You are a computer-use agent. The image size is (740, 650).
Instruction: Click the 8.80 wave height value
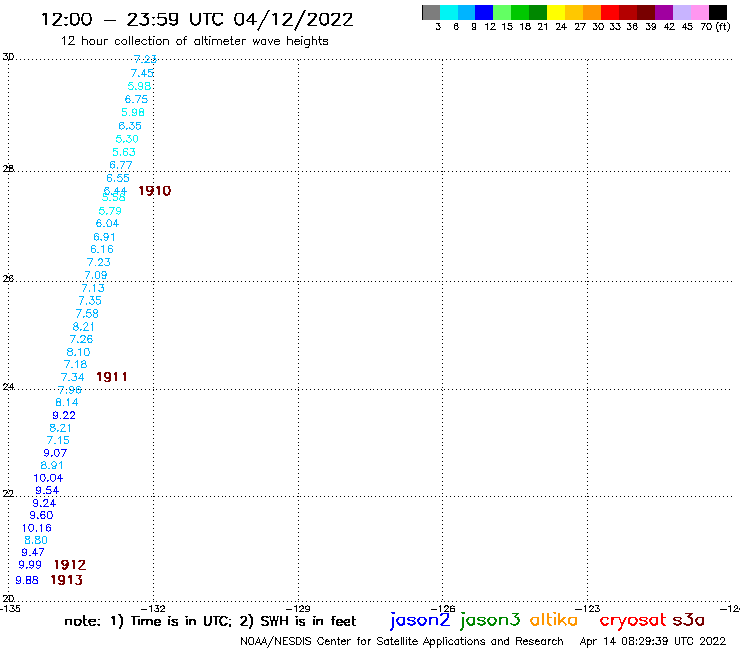(x=36, y=540)
